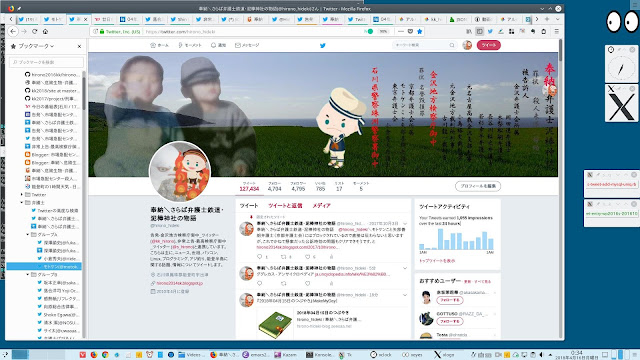This screenshot has width=640, height=360.
Task: Click the retweet icon under the pinned tweet
Action: [x=283, y=257]
